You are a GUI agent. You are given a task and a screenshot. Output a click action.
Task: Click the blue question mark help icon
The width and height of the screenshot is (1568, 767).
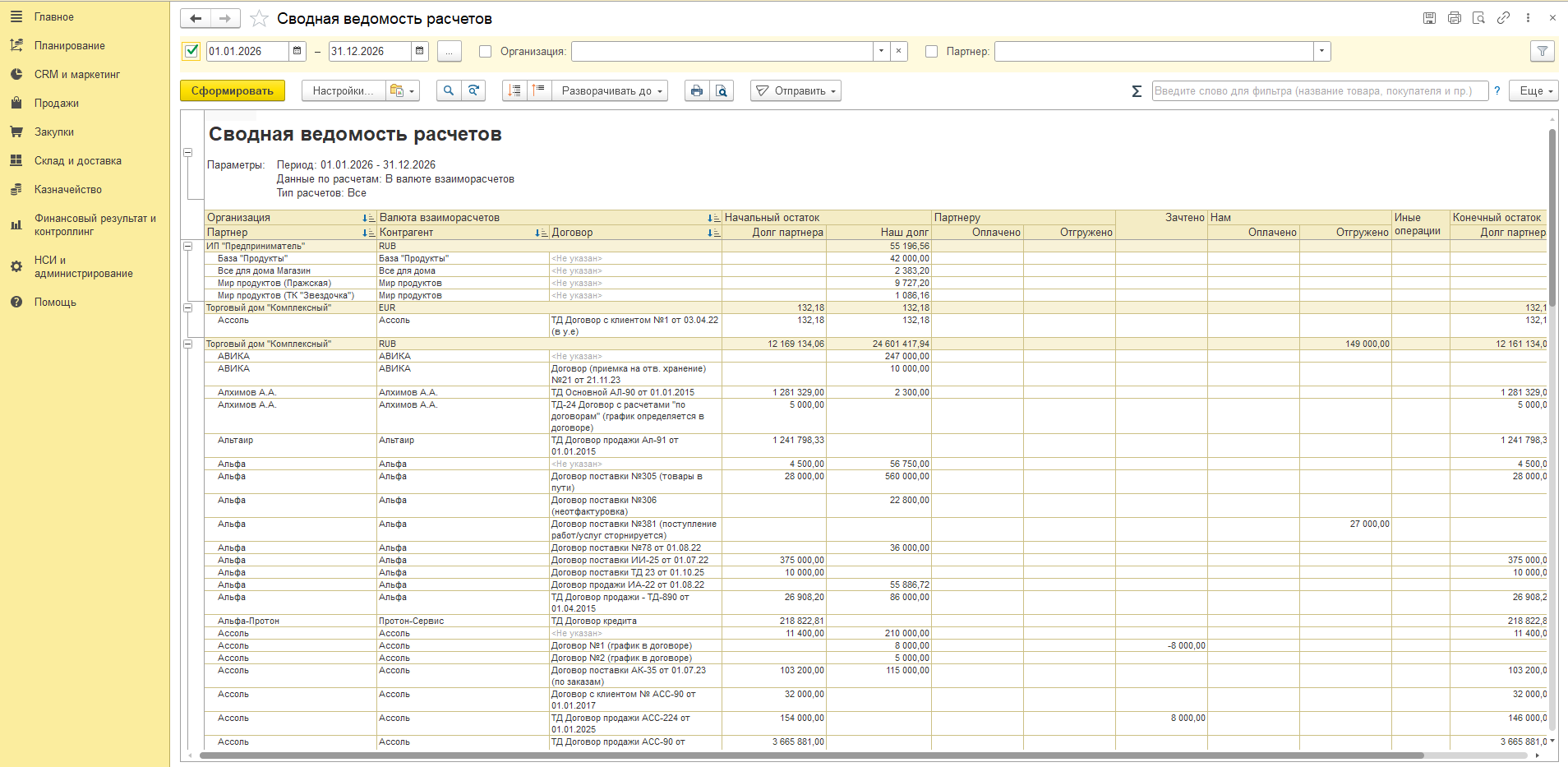(x=1497, y=90)
